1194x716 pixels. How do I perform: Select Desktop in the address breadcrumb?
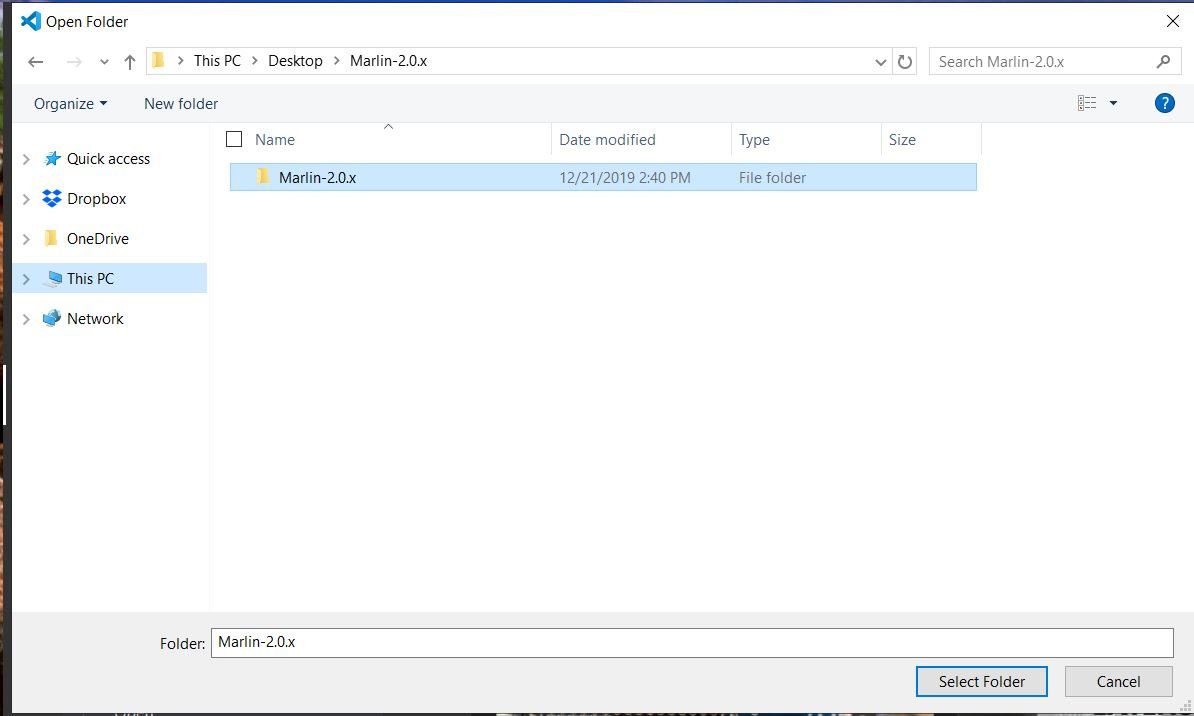[x=295, y=61]
